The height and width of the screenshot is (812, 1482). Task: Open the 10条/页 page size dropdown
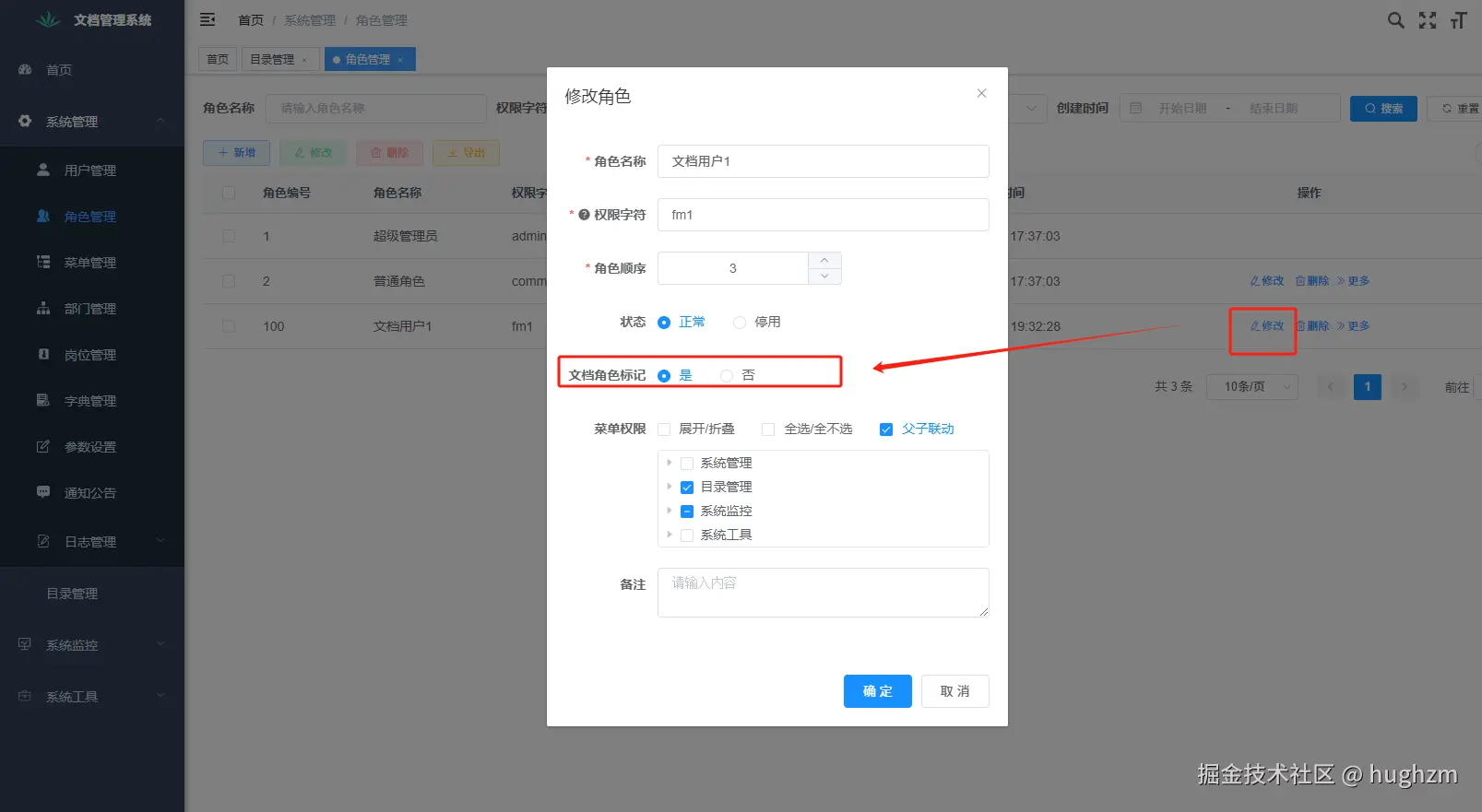(1254, 387)
